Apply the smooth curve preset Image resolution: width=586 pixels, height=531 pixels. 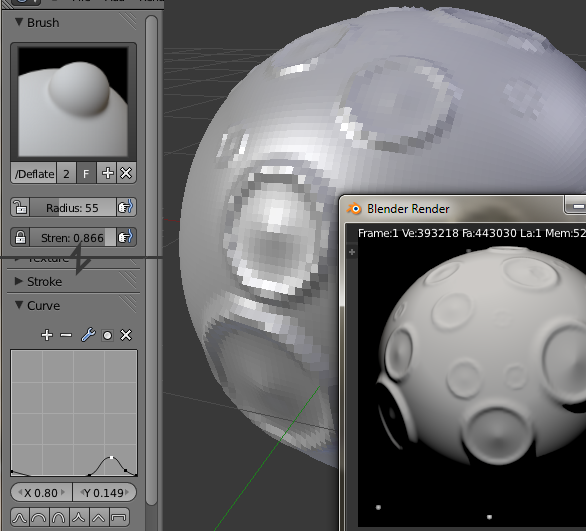click(x=20, y=517)
